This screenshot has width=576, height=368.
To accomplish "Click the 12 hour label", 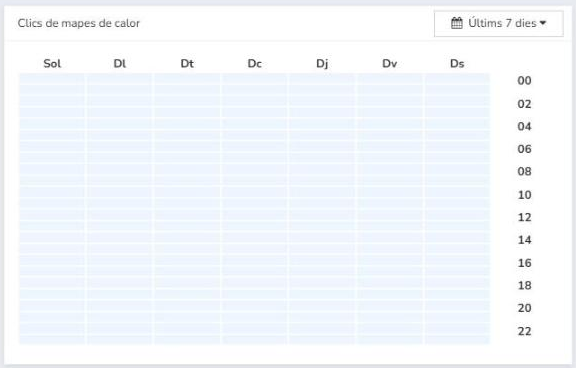I will click(x=524, y=217).
